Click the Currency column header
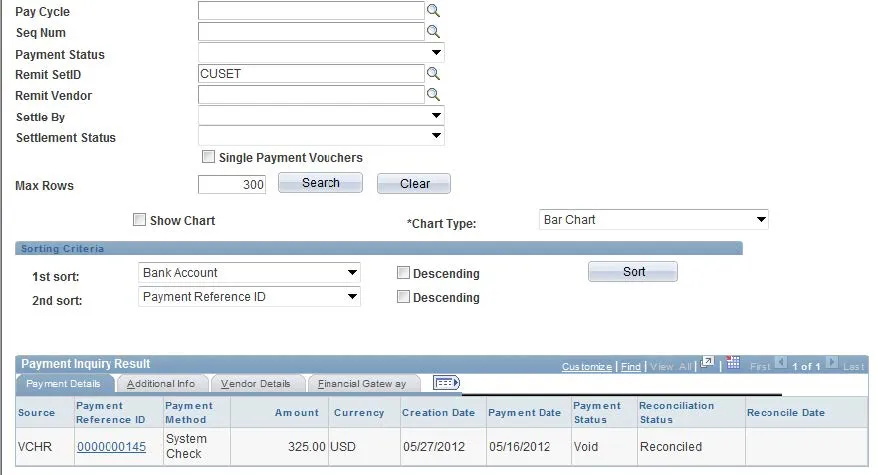878x475 pixels. (359, 412)
